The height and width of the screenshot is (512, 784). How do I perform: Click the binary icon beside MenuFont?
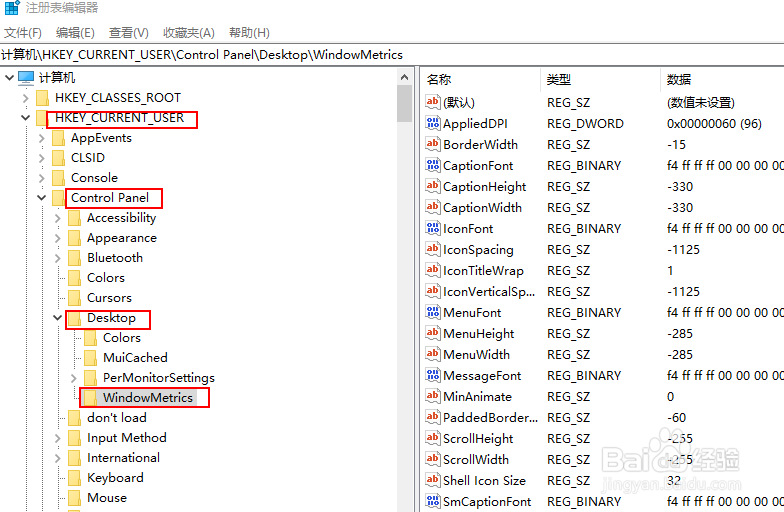pos(432,312)
